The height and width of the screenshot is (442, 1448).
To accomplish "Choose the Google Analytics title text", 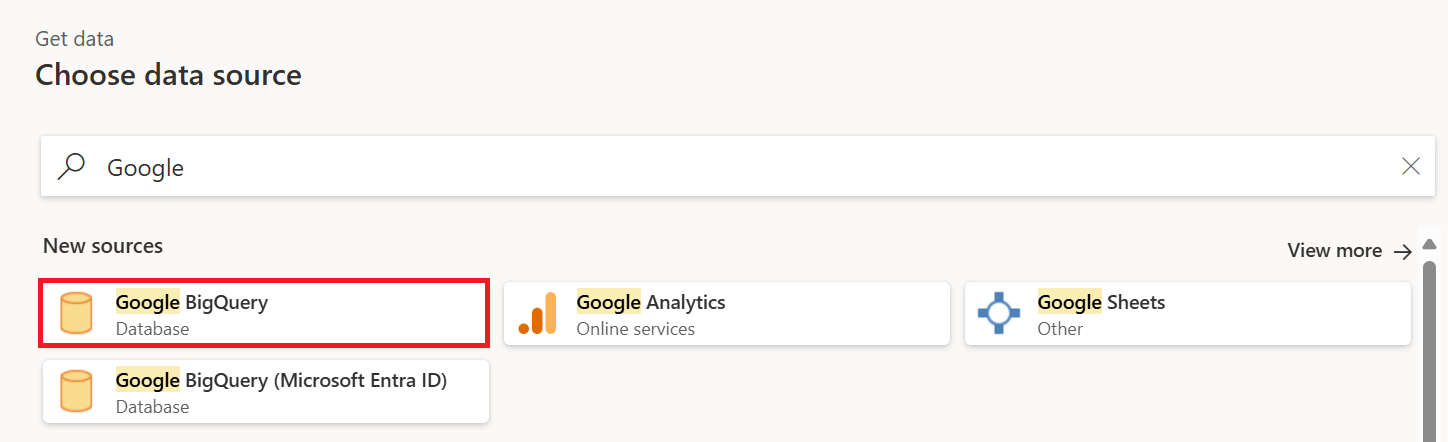I will (x=651, y=302).
